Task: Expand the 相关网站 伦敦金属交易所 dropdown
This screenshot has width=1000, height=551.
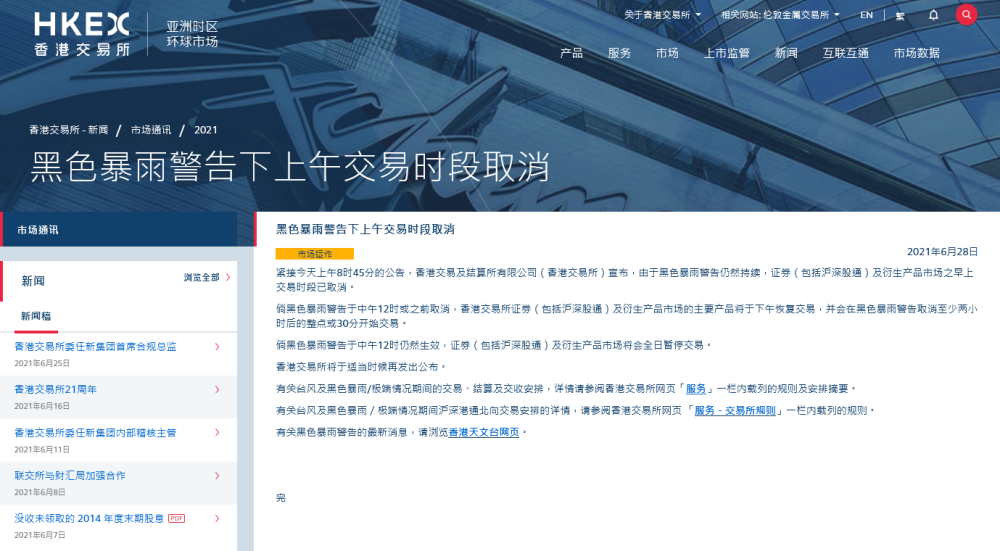Action: point(780,15)
